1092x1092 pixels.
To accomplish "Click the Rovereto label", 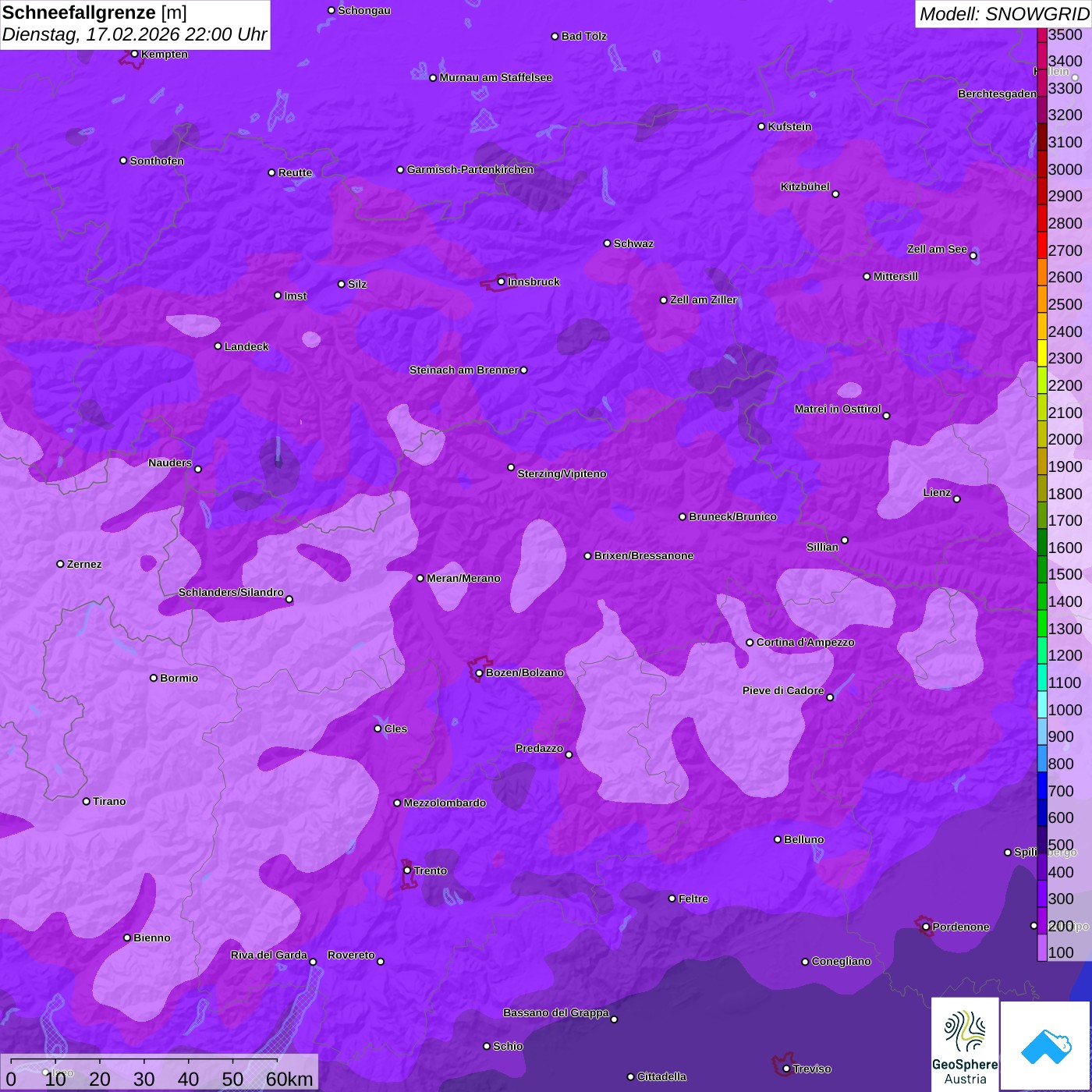I will point(351,955).
